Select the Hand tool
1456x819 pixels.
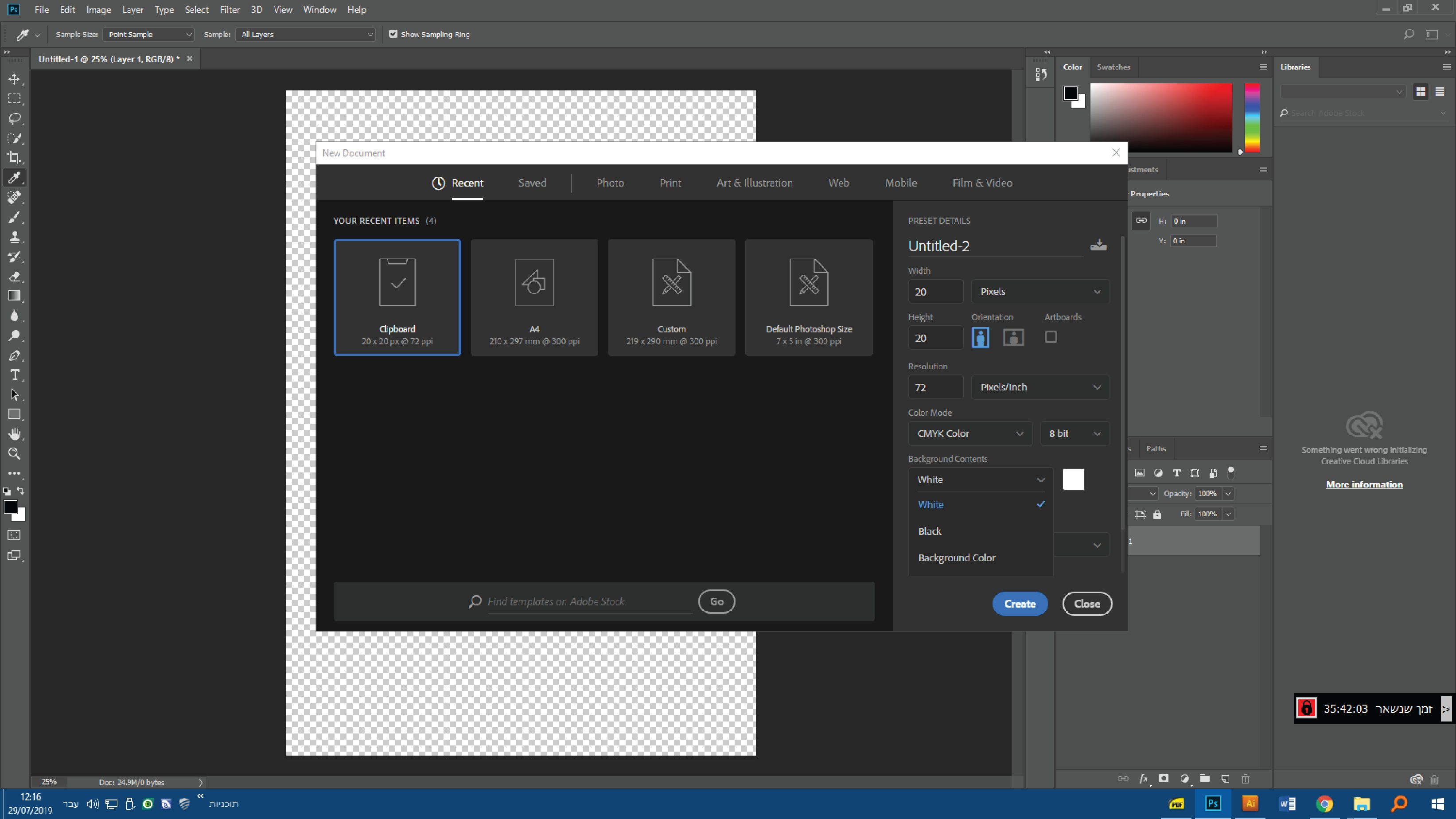pyautogui.click(x=14, y=434)
